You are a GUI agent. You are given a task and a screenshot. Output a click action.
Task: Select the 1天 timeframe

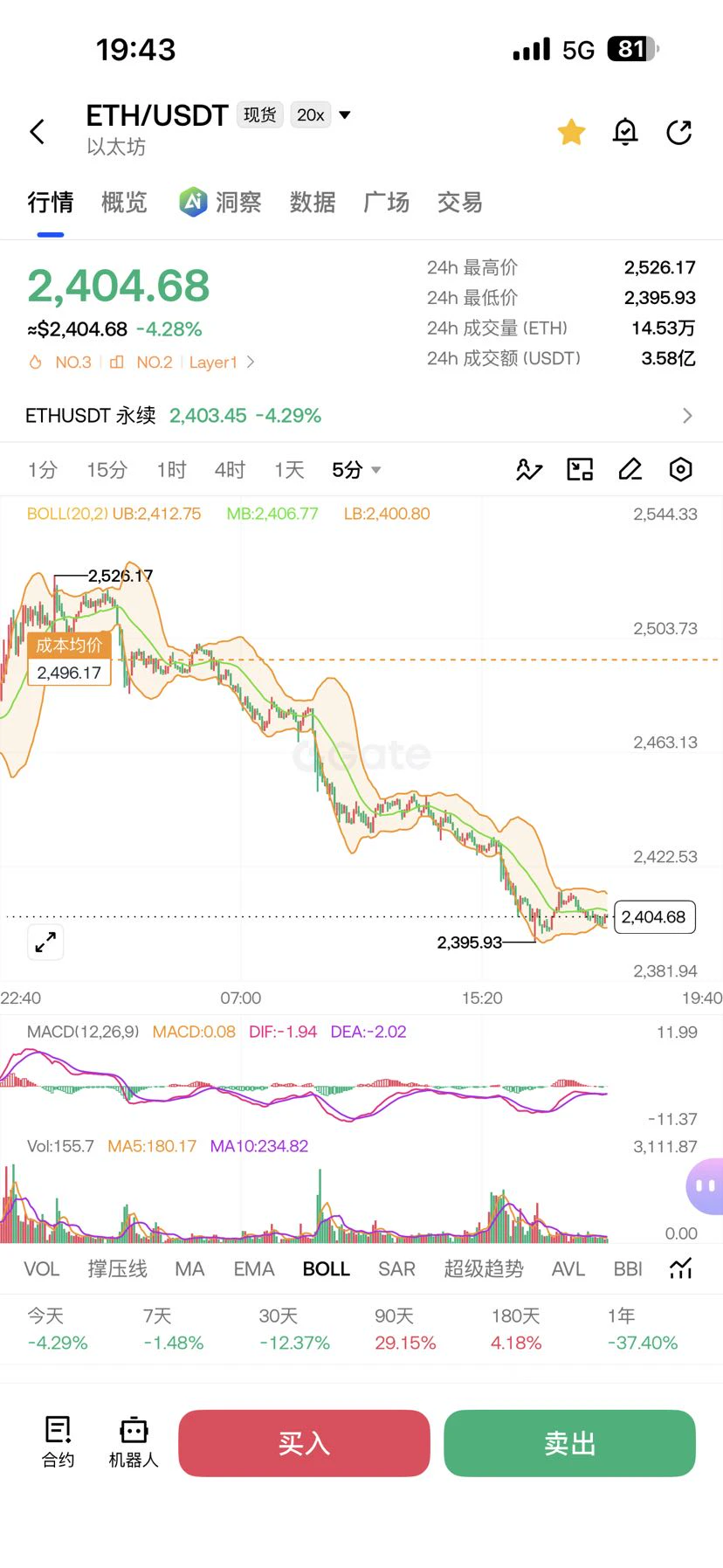tap(289, 470)
